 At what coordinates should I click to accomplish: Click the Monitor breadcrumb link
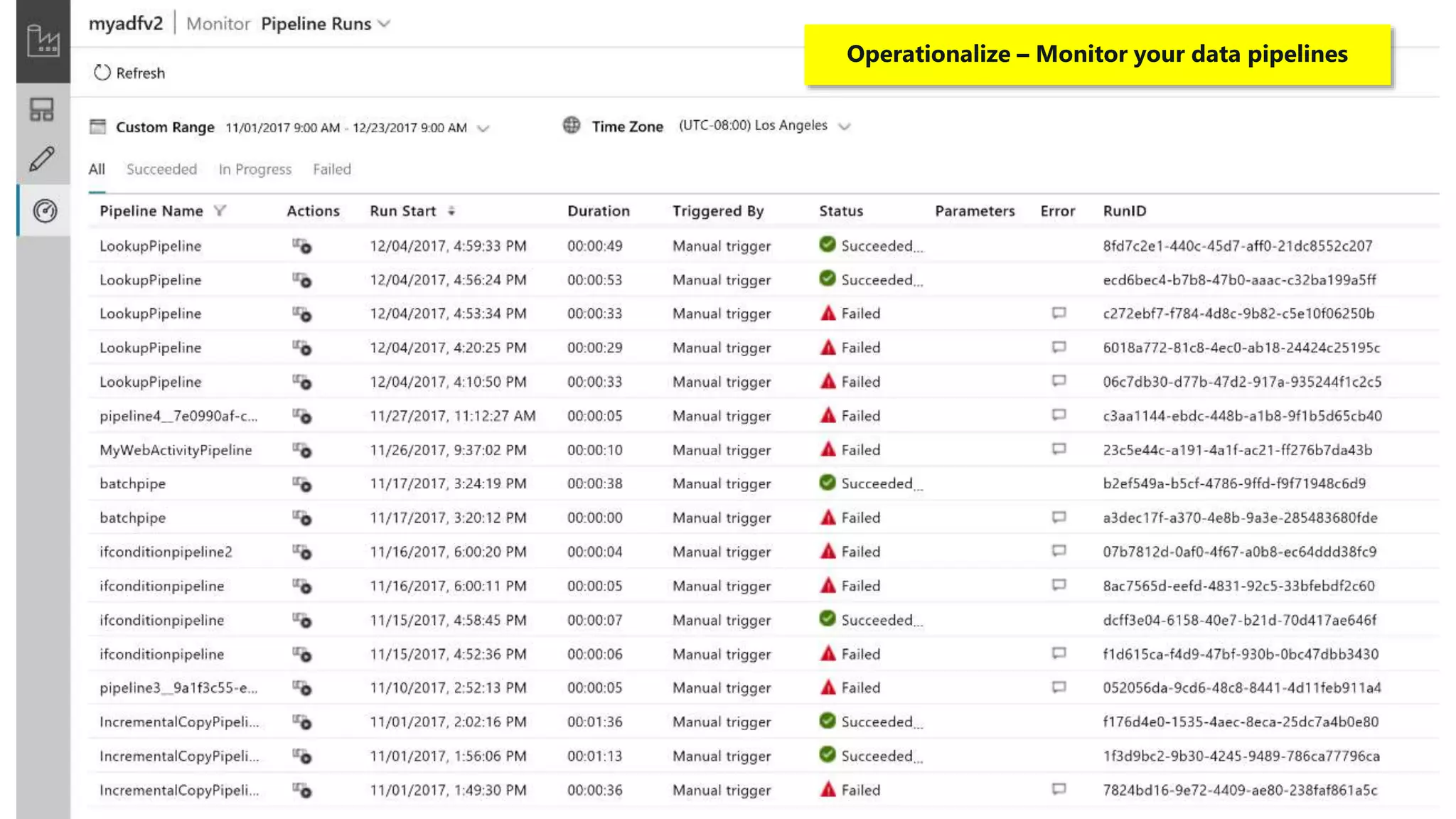pos(218,23)
